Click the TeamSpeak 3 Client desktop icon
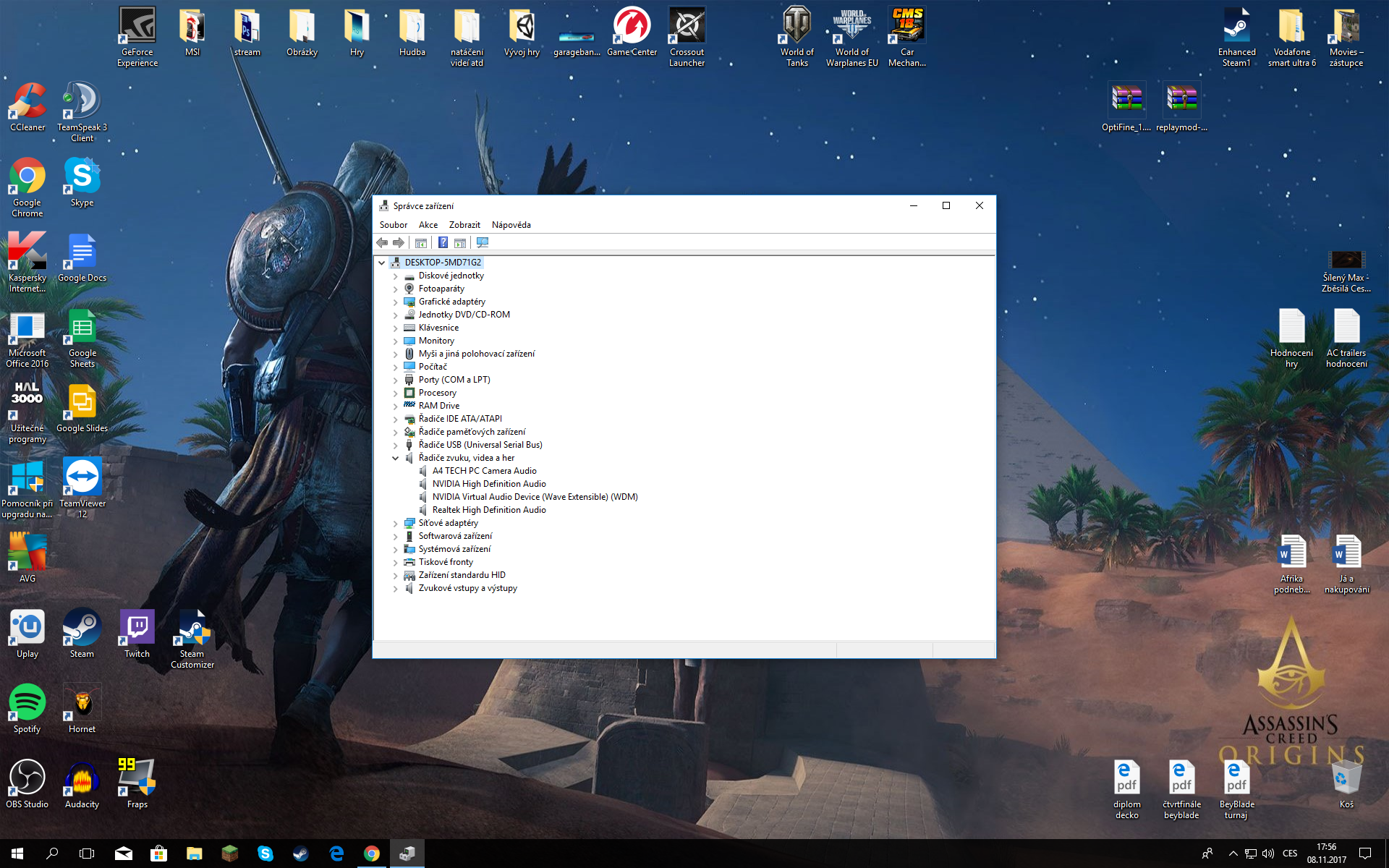Image resolution: width=1389 pixels, height=868 pixels. pos(82,112)
